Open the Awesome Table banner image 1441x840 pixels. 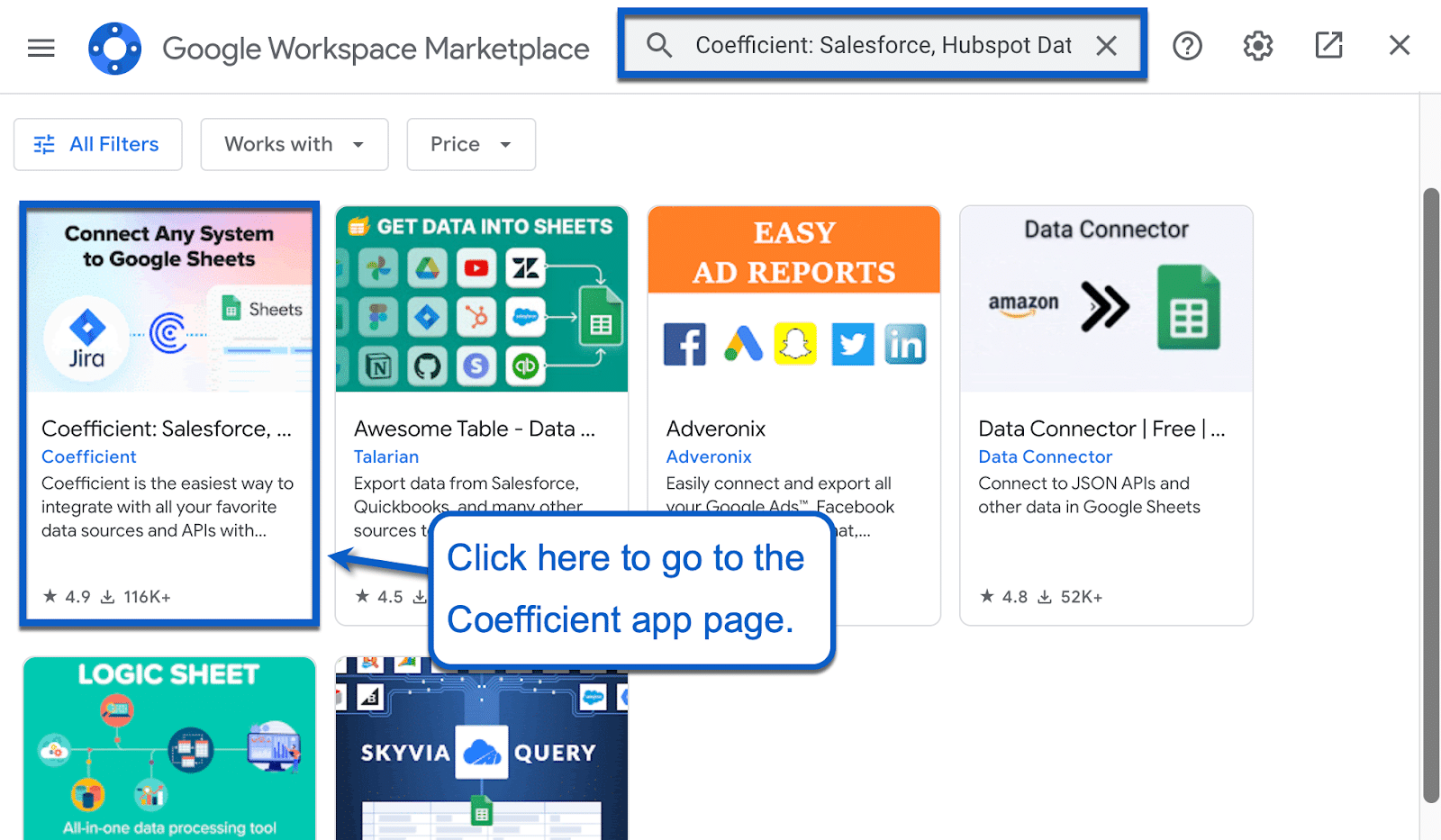coord(482,299)
